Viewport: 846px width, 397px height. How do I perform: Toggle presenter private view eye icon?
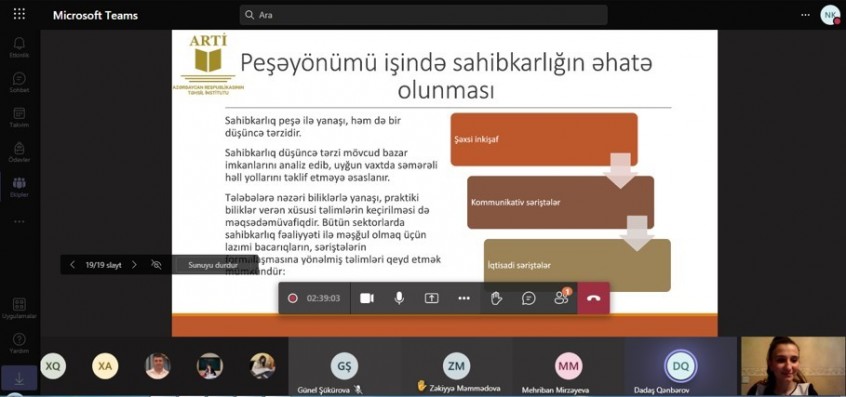point(156,264)
